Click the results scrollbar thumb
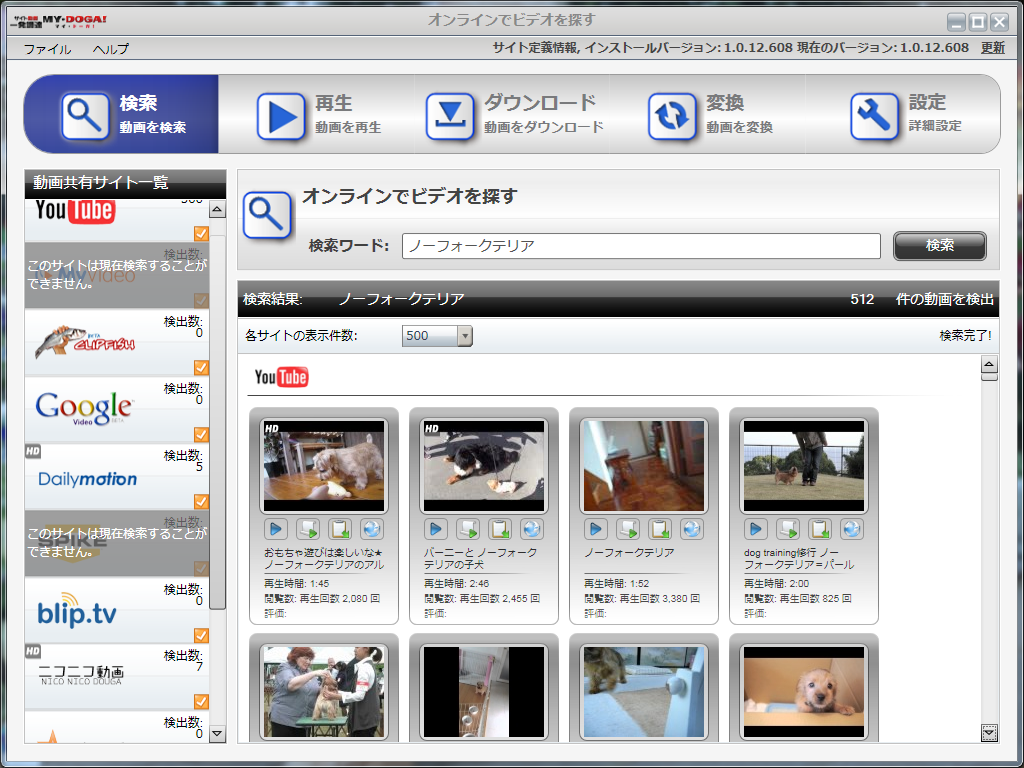The width and height of the screenshot is (1024, 768). 989,377
